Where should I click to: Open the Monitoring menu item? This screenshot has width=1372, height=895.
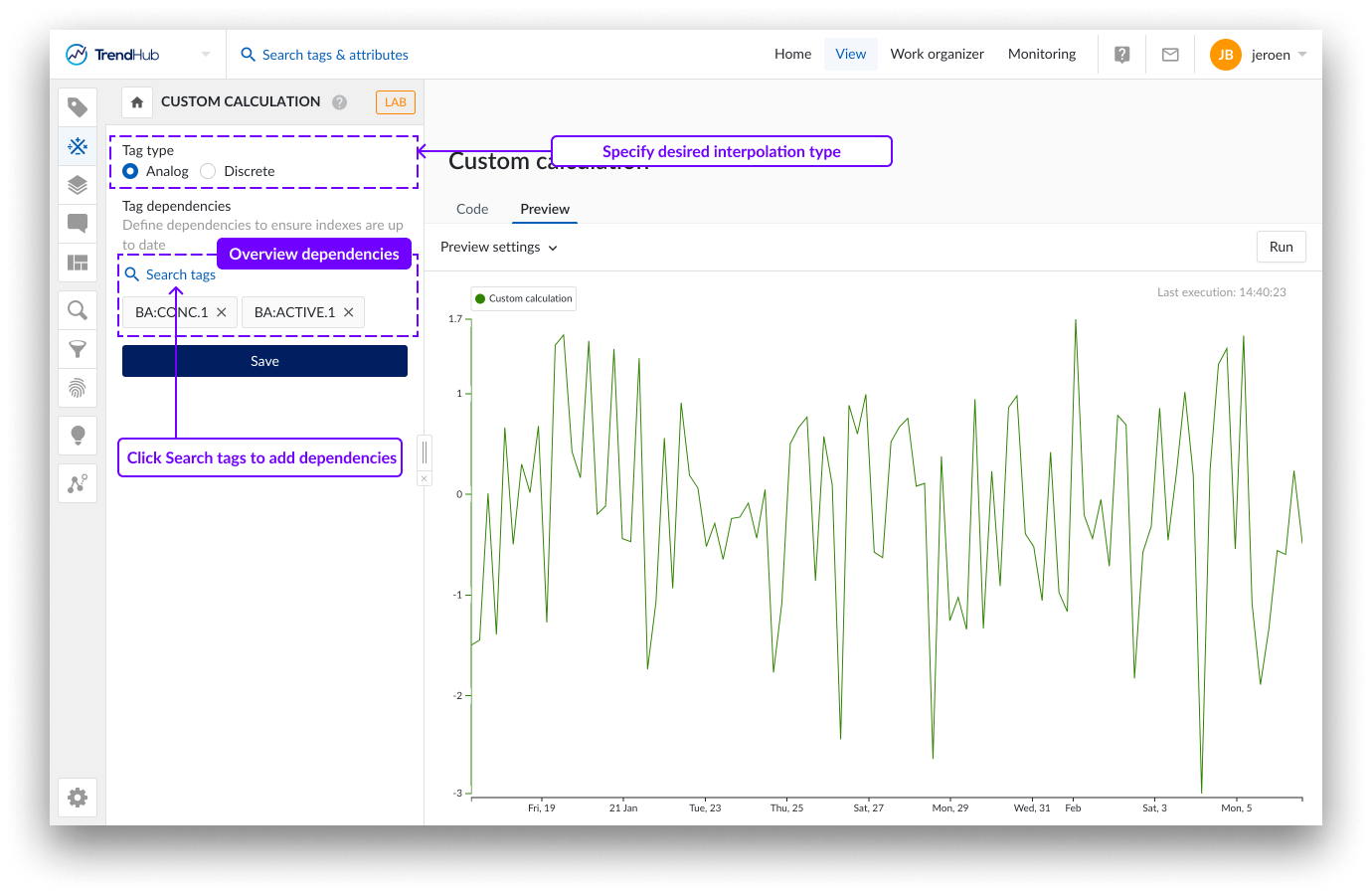pyautogui.click(x=1041, y=54)
